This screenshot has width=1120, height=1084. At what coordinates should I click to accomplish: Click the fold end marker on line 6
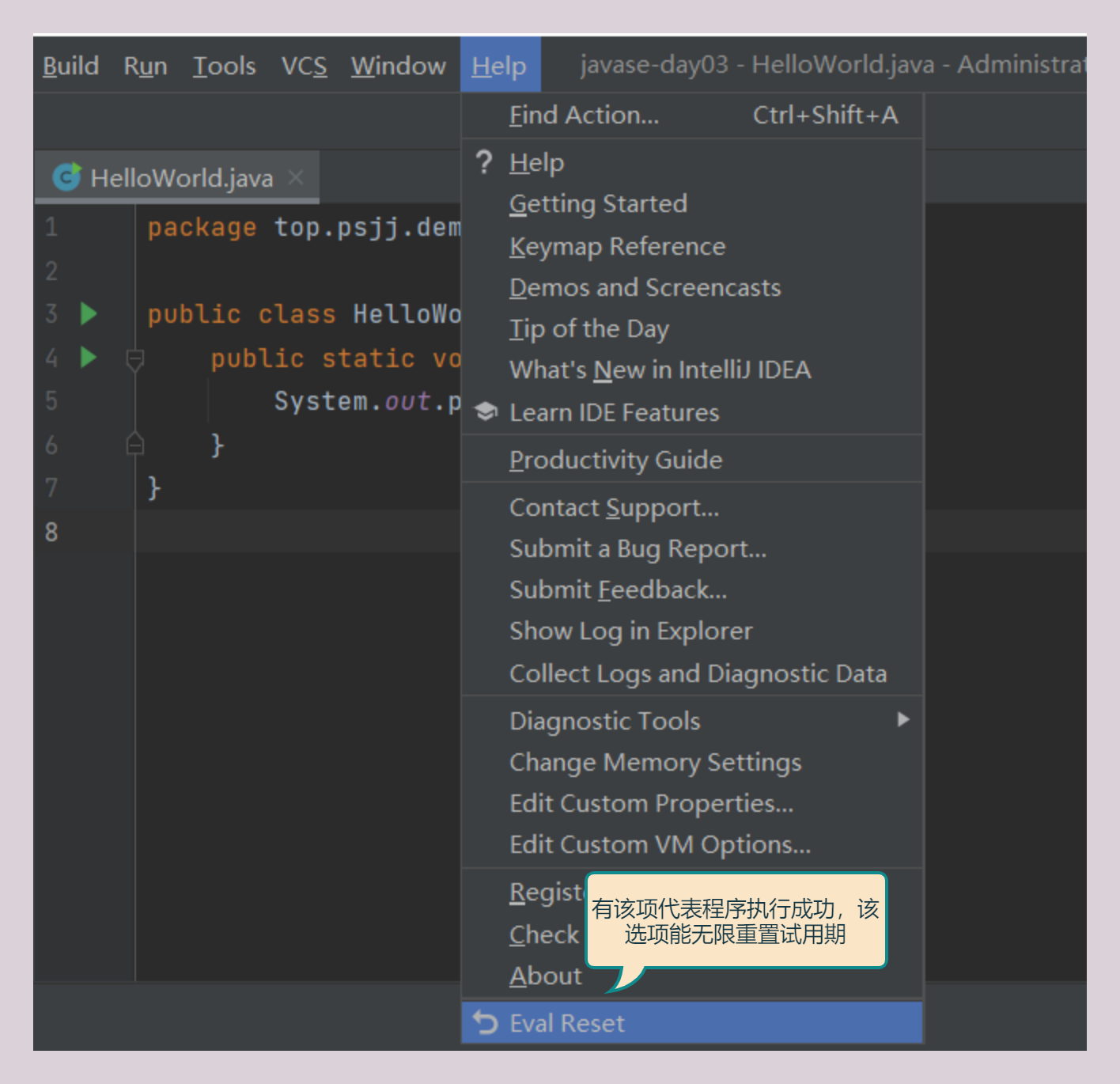(135, 445)
